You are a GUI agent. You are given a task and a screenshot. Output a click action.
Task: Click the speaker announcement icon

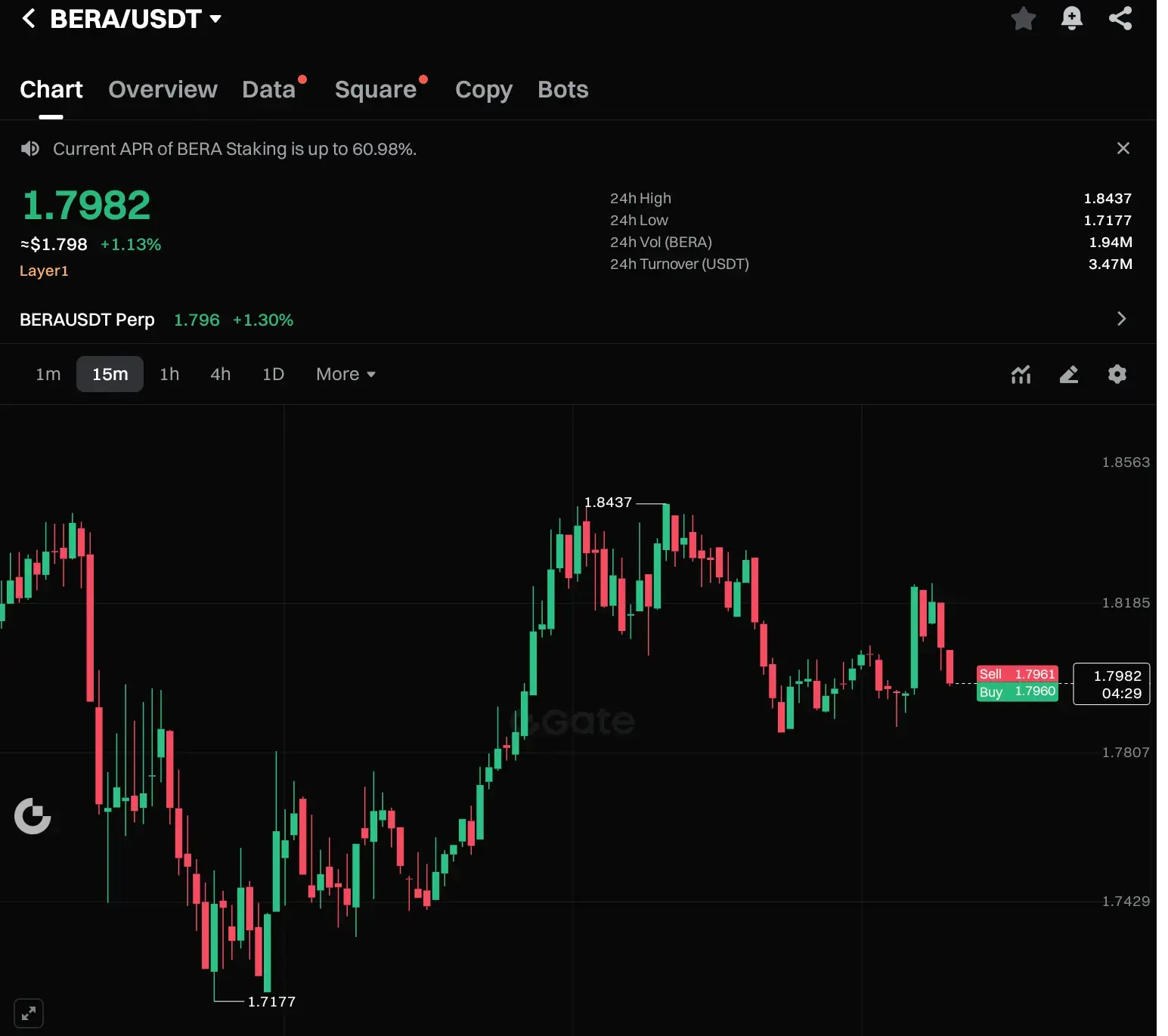click(x=29, y=148)
